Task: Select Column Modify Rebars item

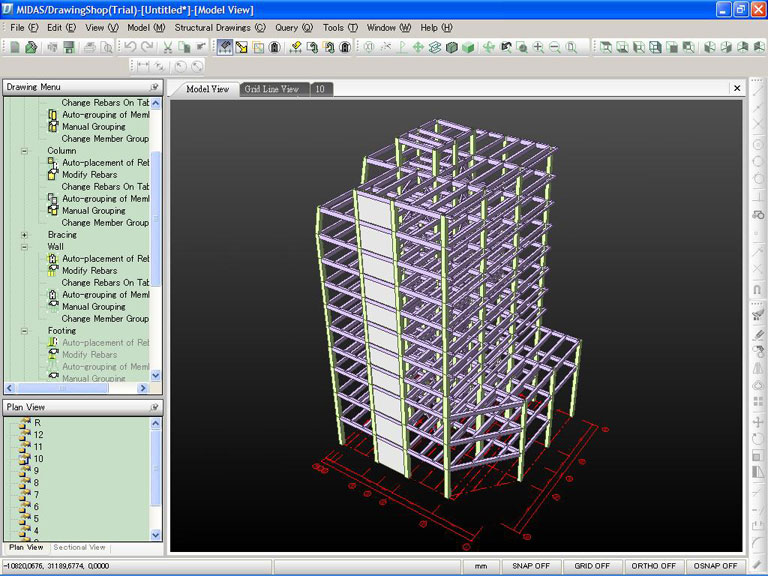Action: click(x=90, y=174)
